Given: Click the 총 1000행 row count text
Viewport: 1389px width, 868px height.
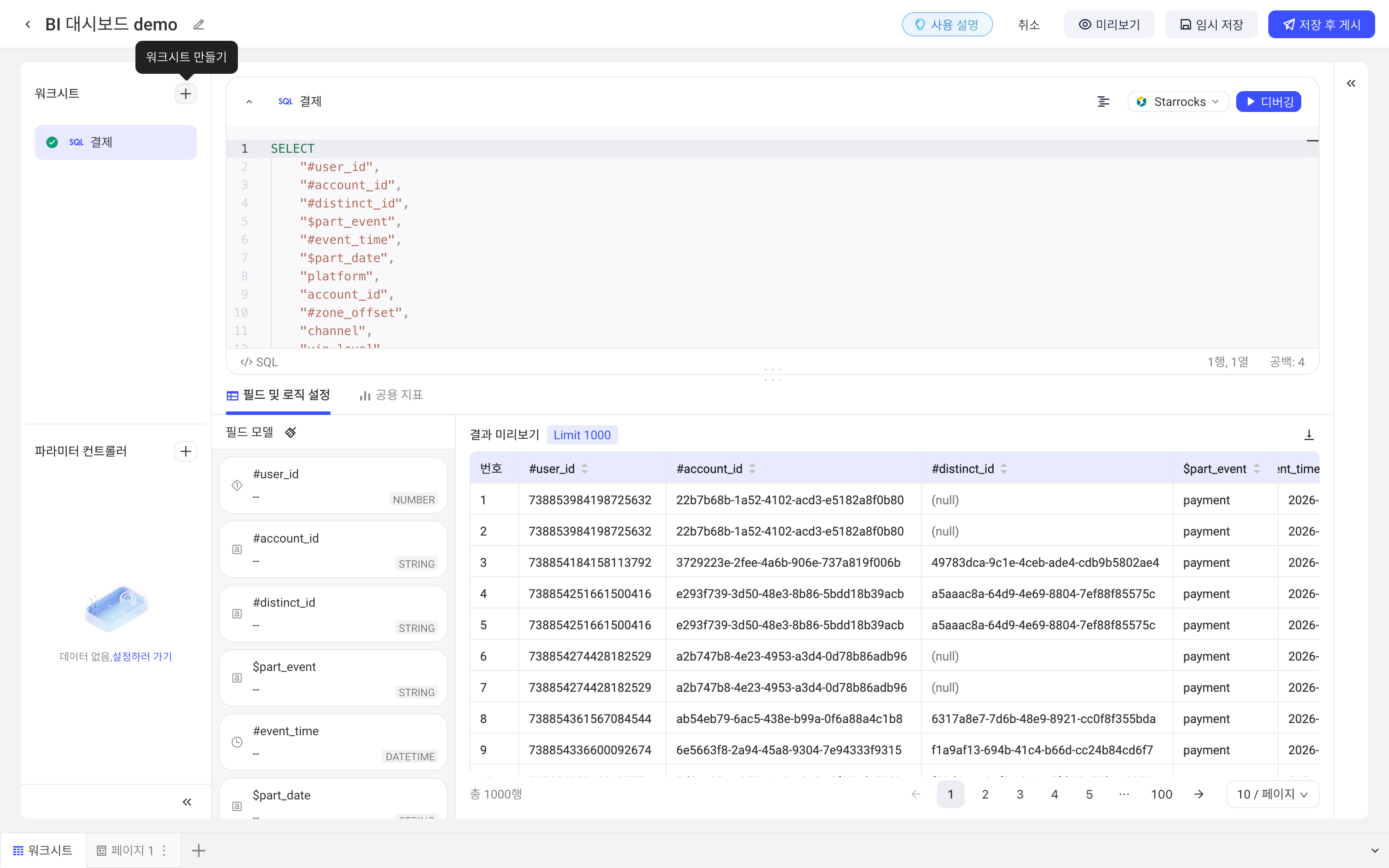Looking at the screenshot, I should (495, 794).
